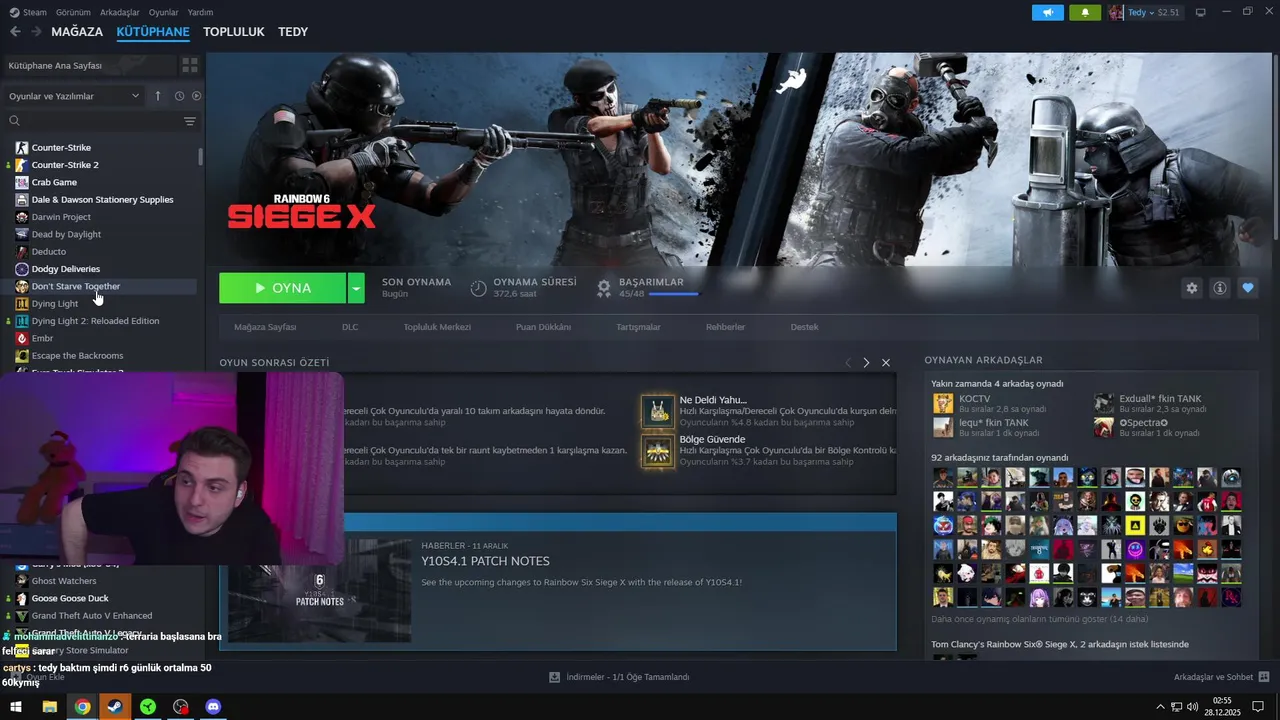
Task: Open Puan Dükkânı link
Action: (543, 327)
